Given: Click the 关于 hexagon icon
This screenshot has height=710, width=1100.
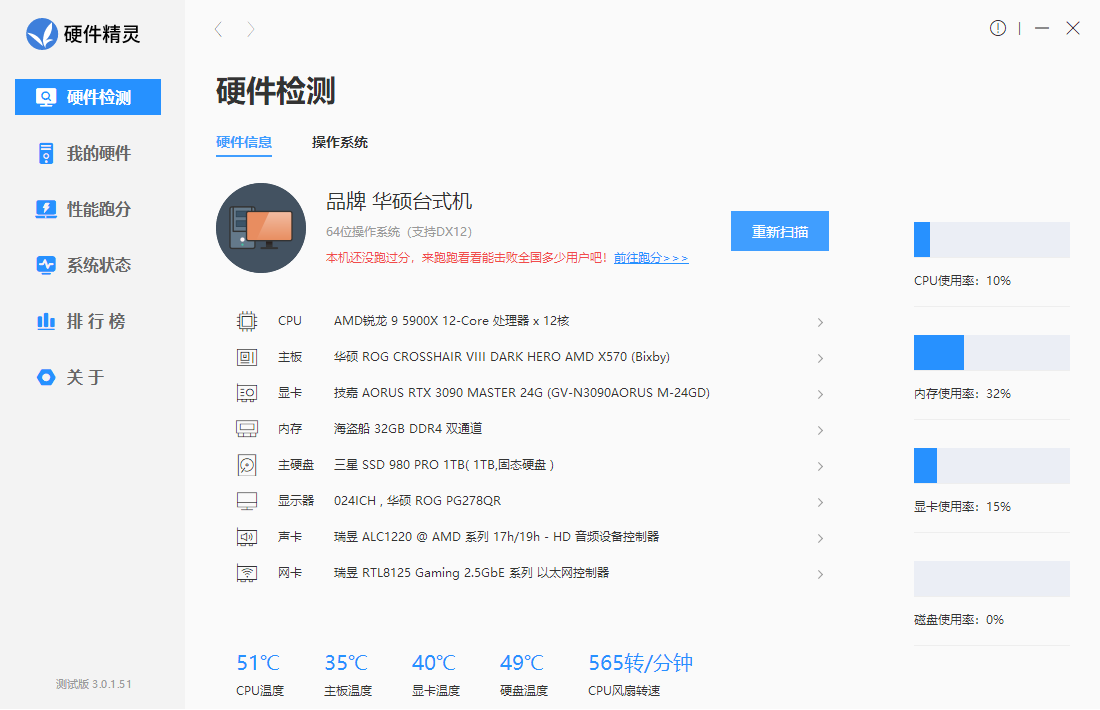Looking at the screenshot, I should (x=46, y=377).
